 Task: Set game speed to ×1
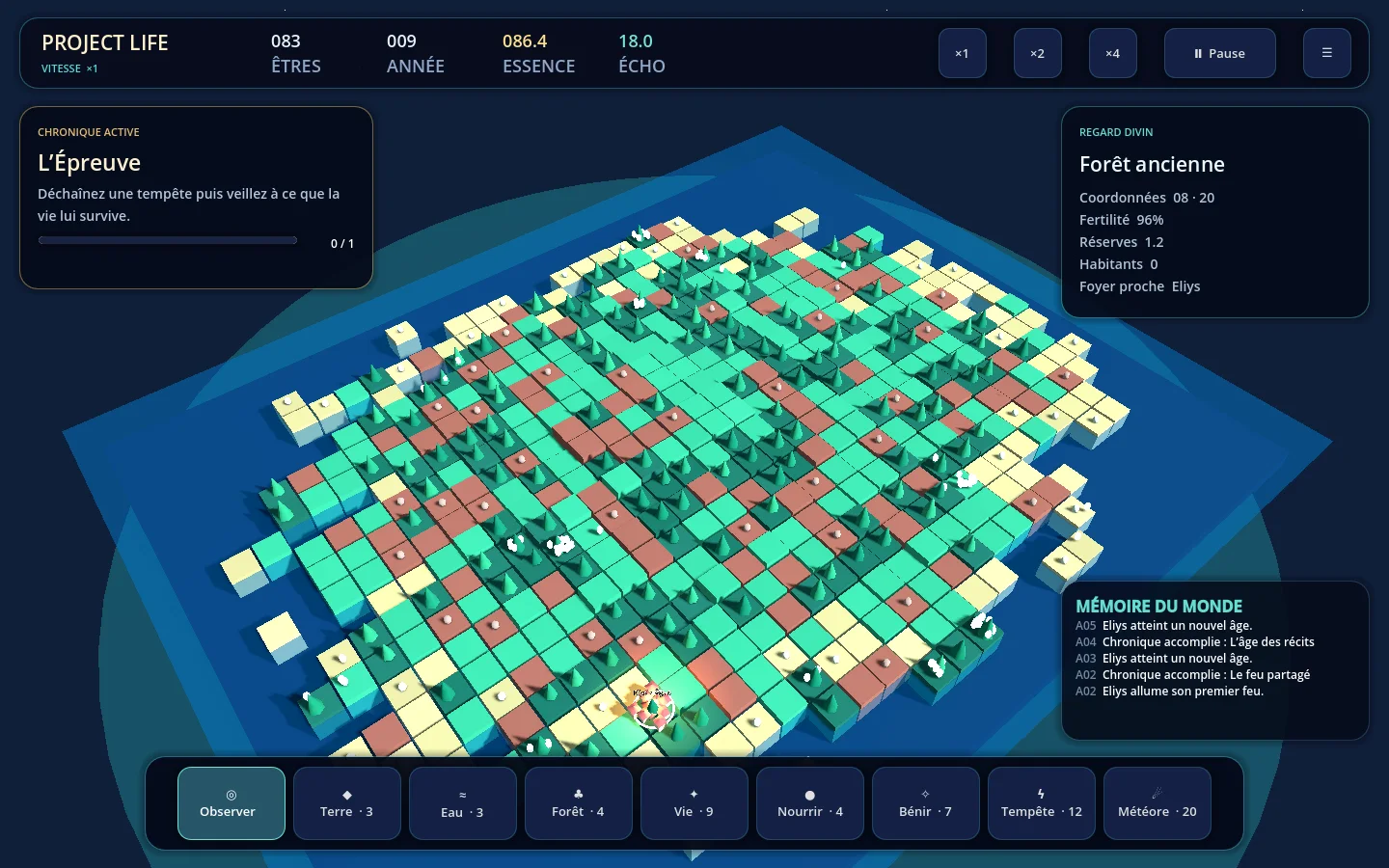(963, 53)
